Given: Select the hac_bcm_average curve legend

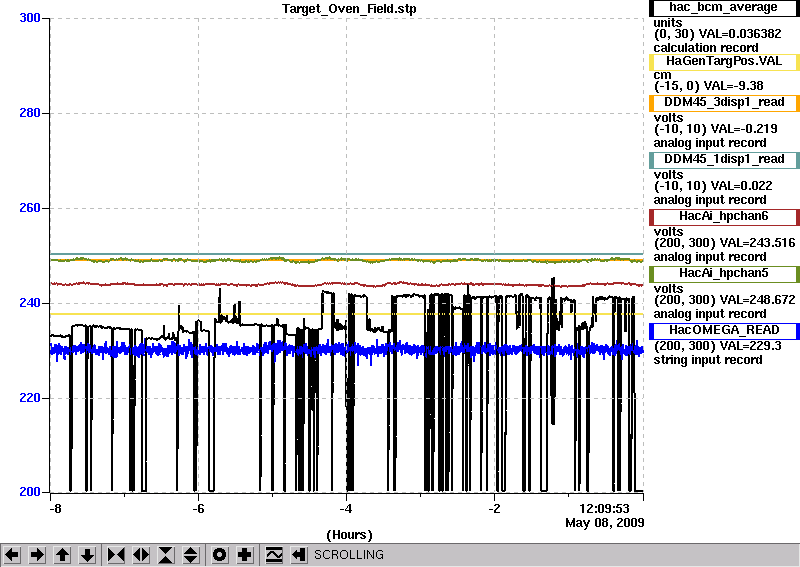Looking at the screenshot, I should click(724, 8).
